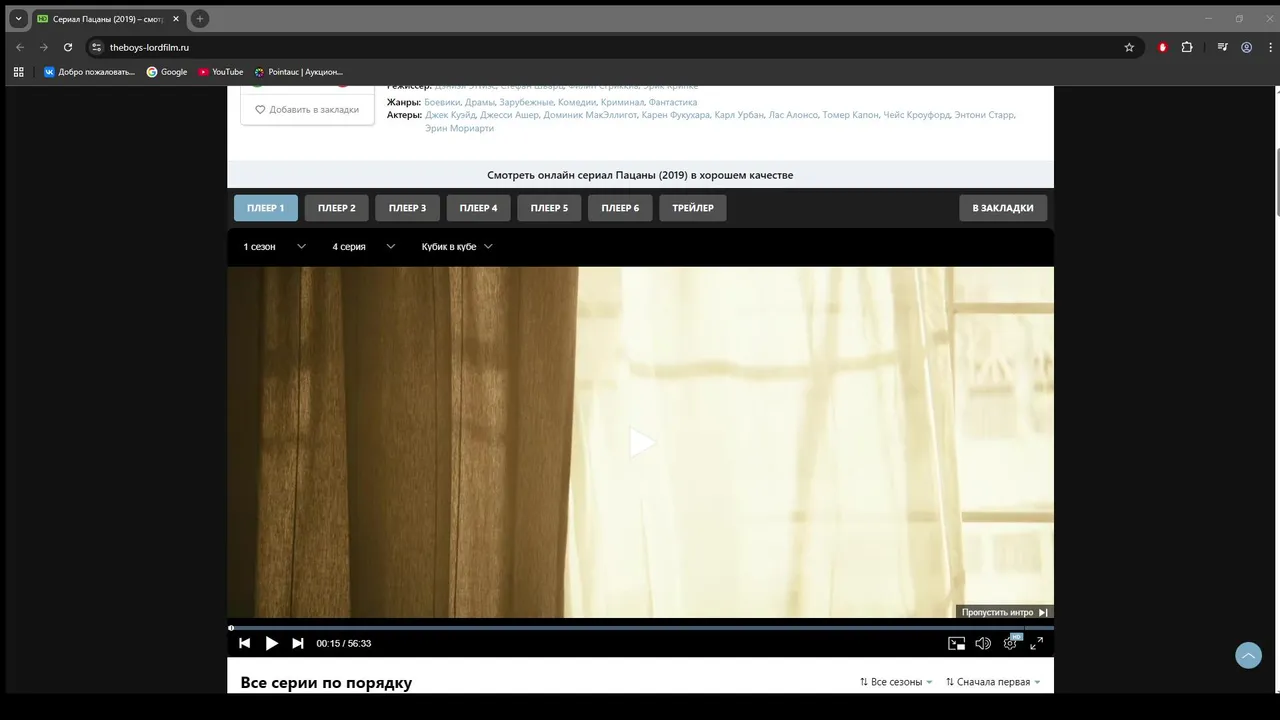Open actor Карен Фукухара link
The image size is (1280, 720).
point(676,115)
